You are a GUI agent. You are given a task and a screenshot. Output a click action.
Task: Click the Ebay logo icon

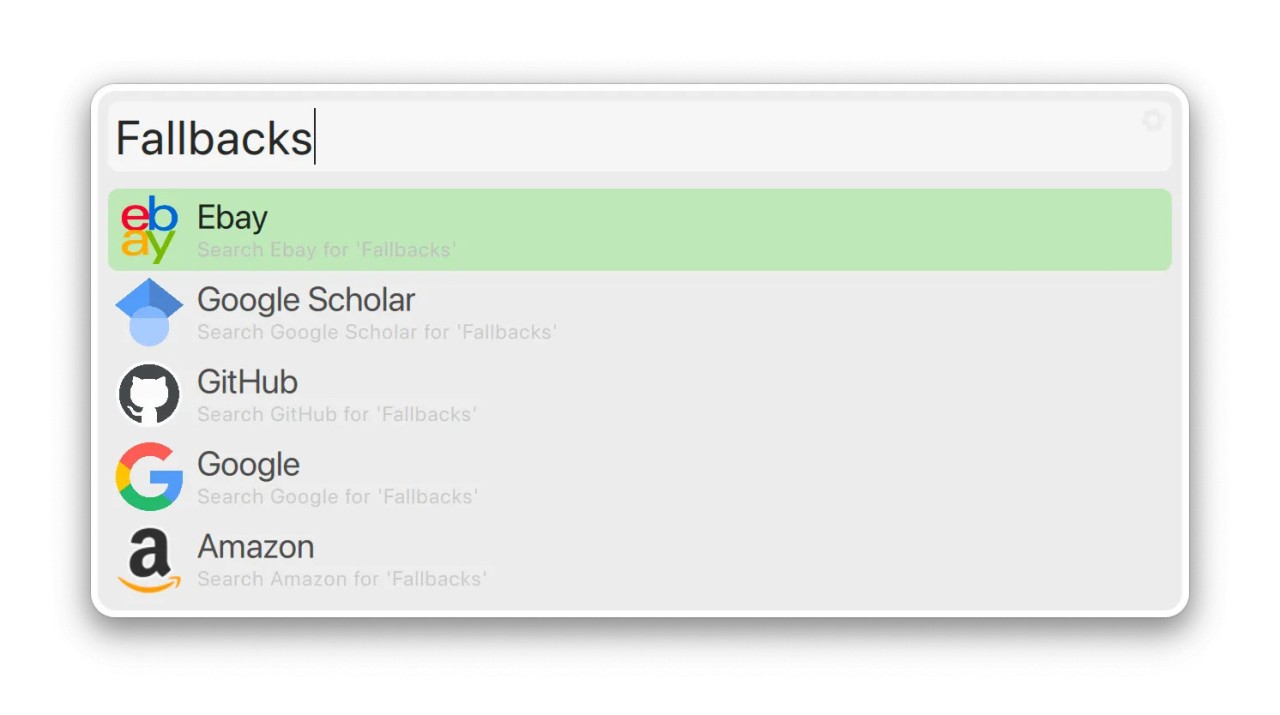click(149, 230)
